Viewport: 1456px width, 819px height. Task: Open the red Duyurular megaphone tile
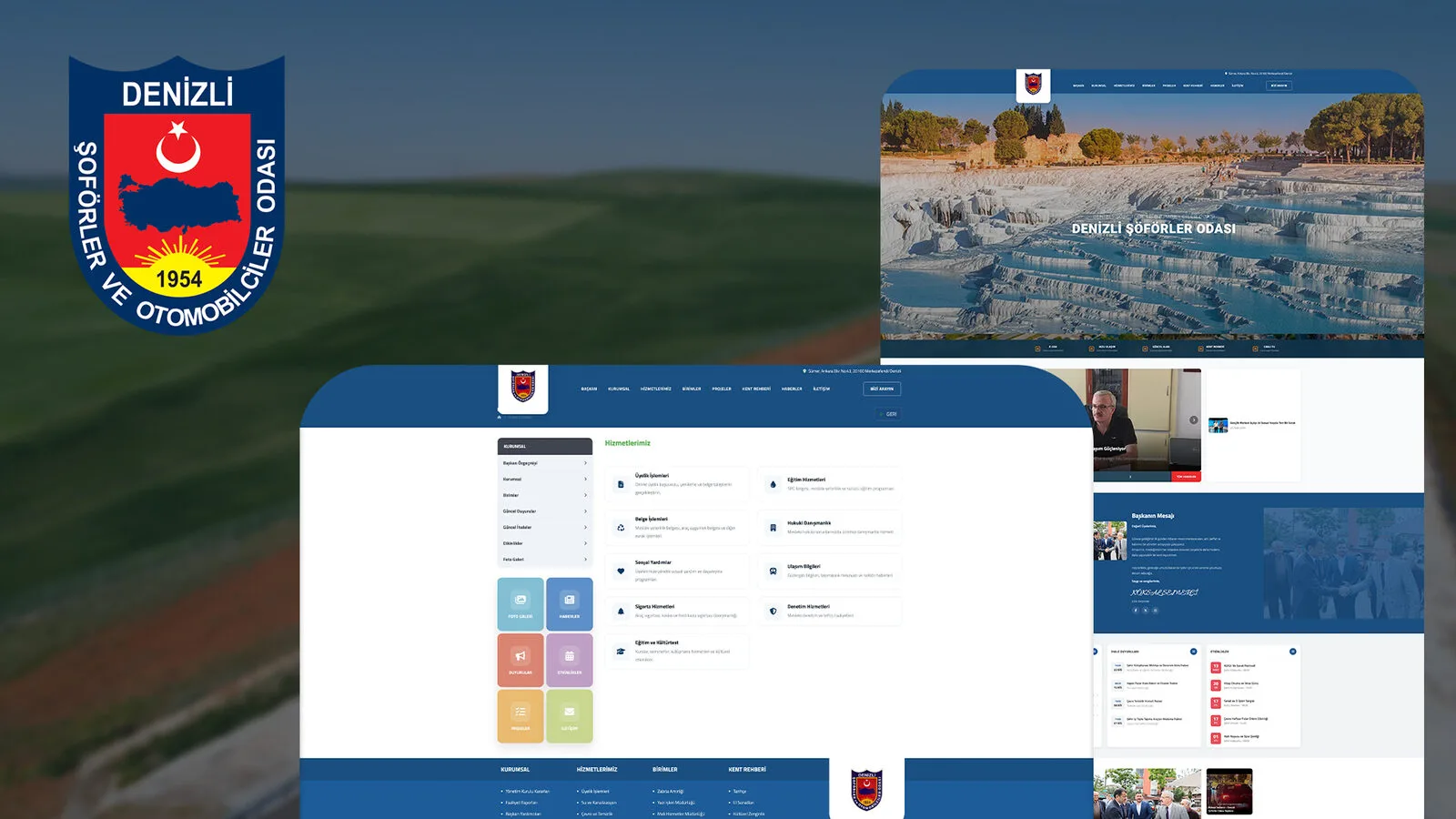coord(521,660)
